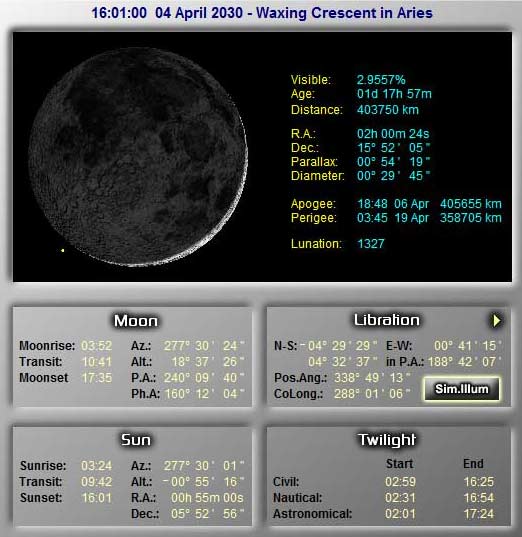Select the Astronomical twilight end time
The height and width of the screenshot is (537, 522).
pyautogui.click(x=478, y=514)
